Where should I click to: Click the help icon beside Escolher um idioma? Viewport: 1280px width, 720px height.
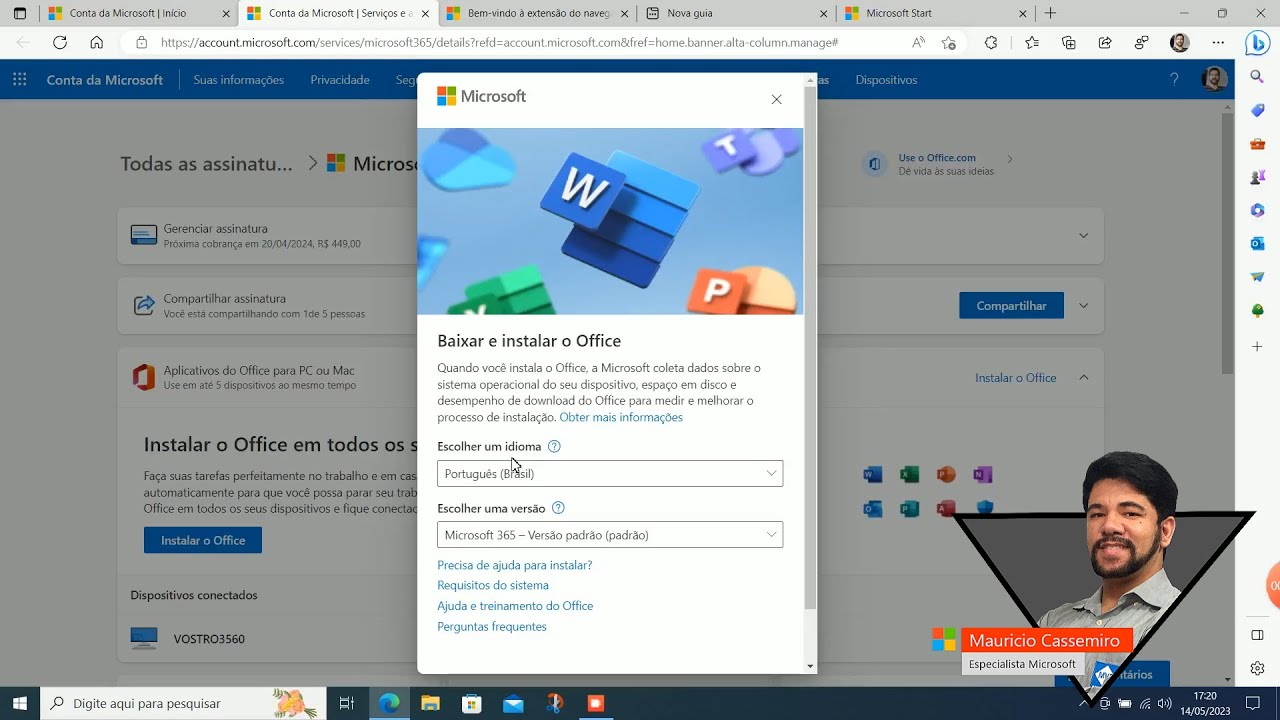click(554, 447)
